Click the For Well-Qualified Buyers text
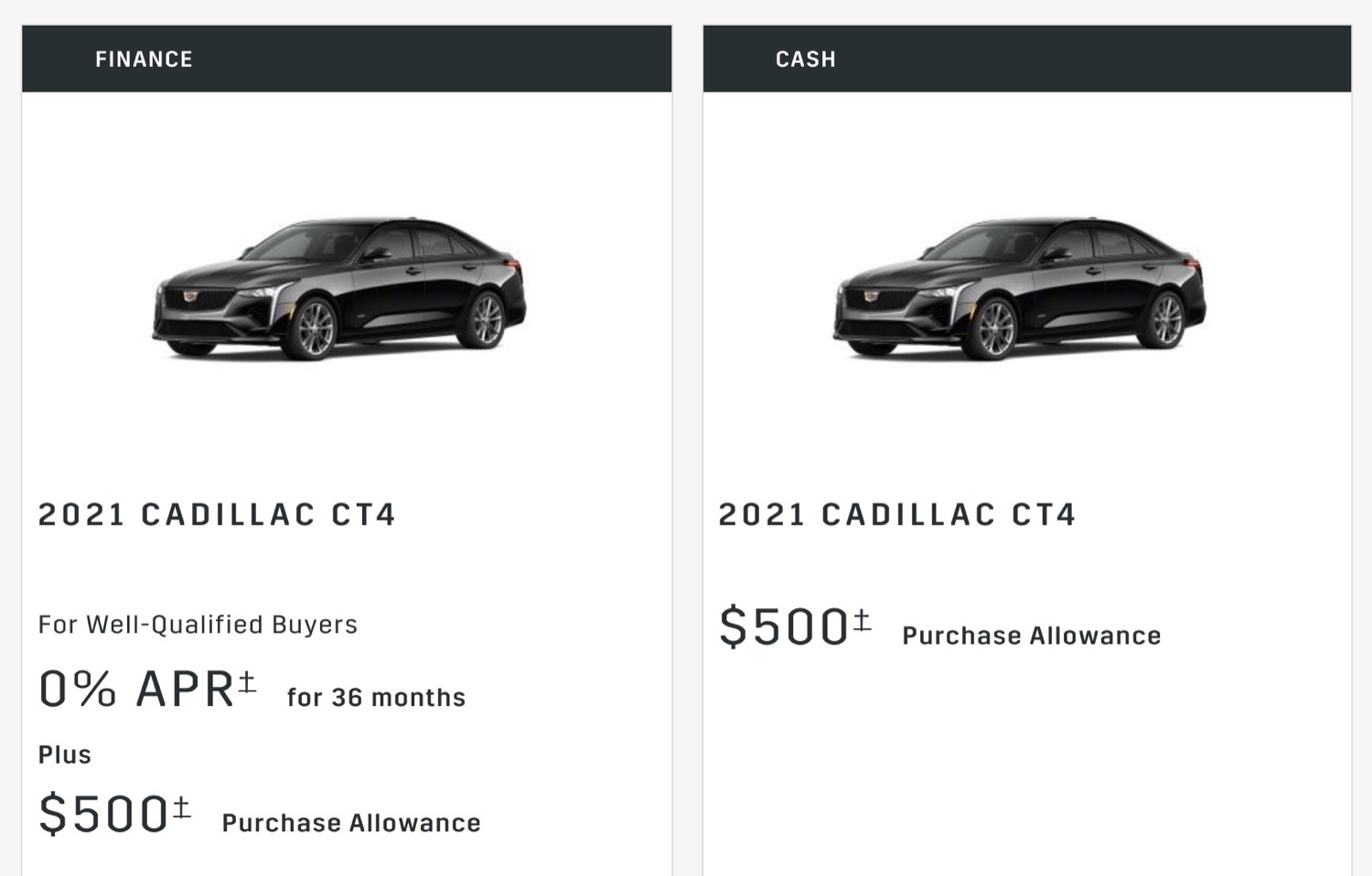 click(x=198, y=625)
